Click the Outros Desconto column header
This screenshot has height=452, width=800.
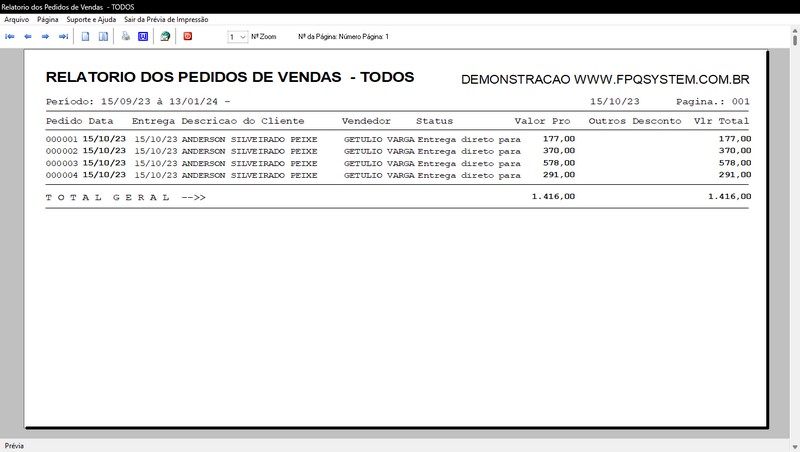(x=635, y=121)
